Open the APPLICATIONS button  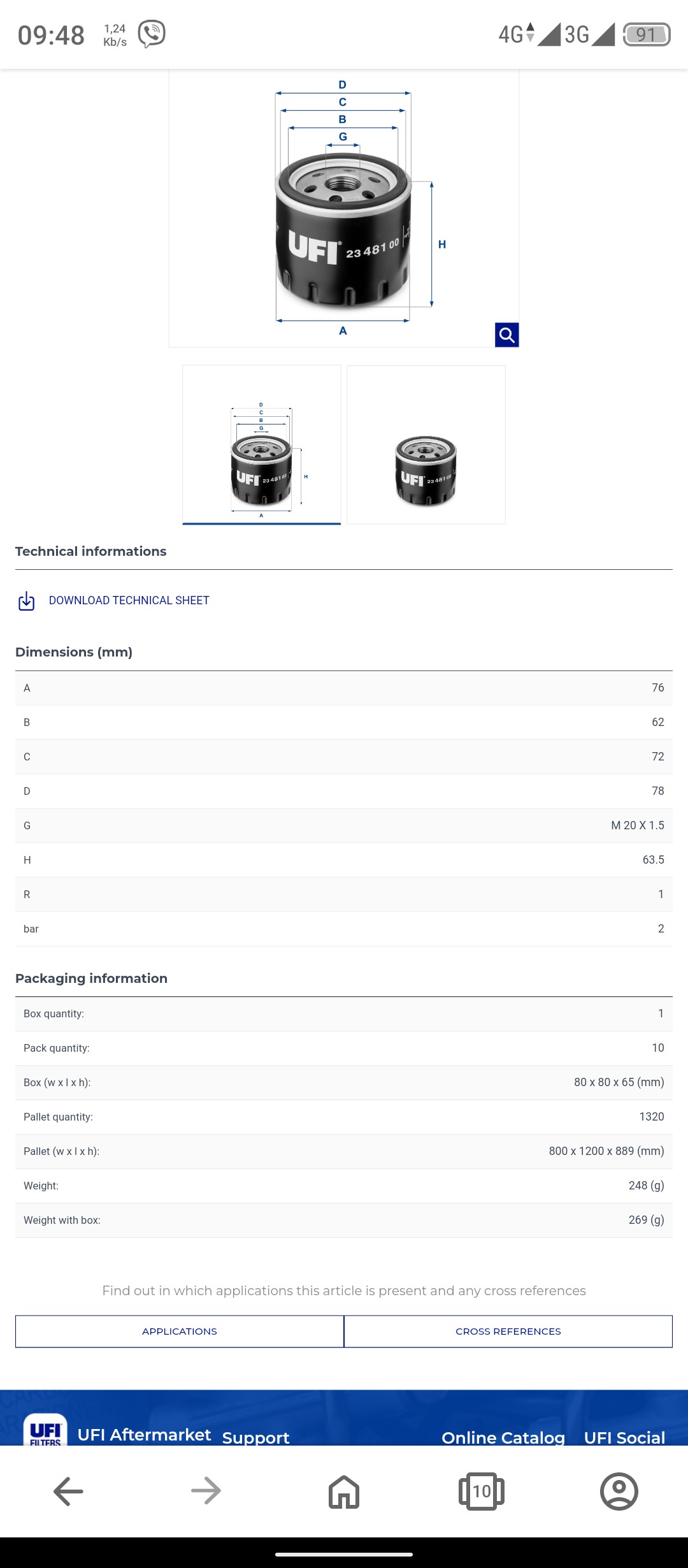click(180, 1332)
